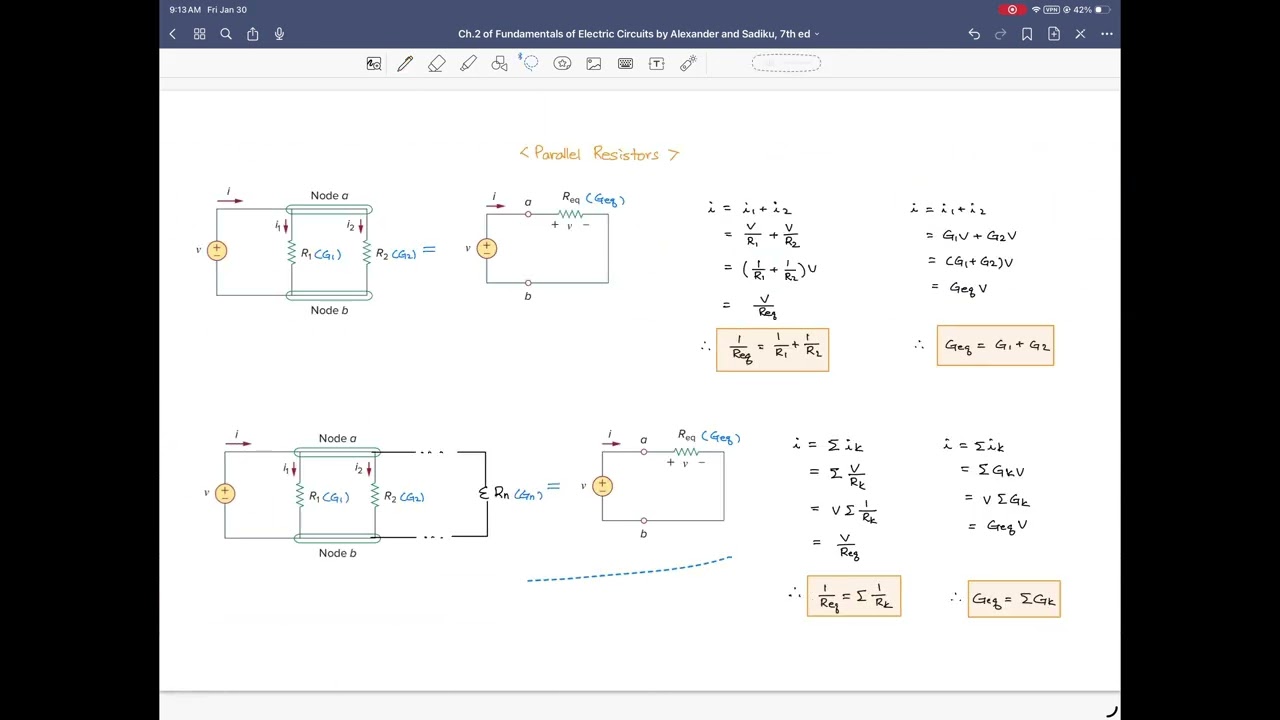Select the text box tool
The image size is (1280, 720).
pyautogui.click(x=657, y=63)
